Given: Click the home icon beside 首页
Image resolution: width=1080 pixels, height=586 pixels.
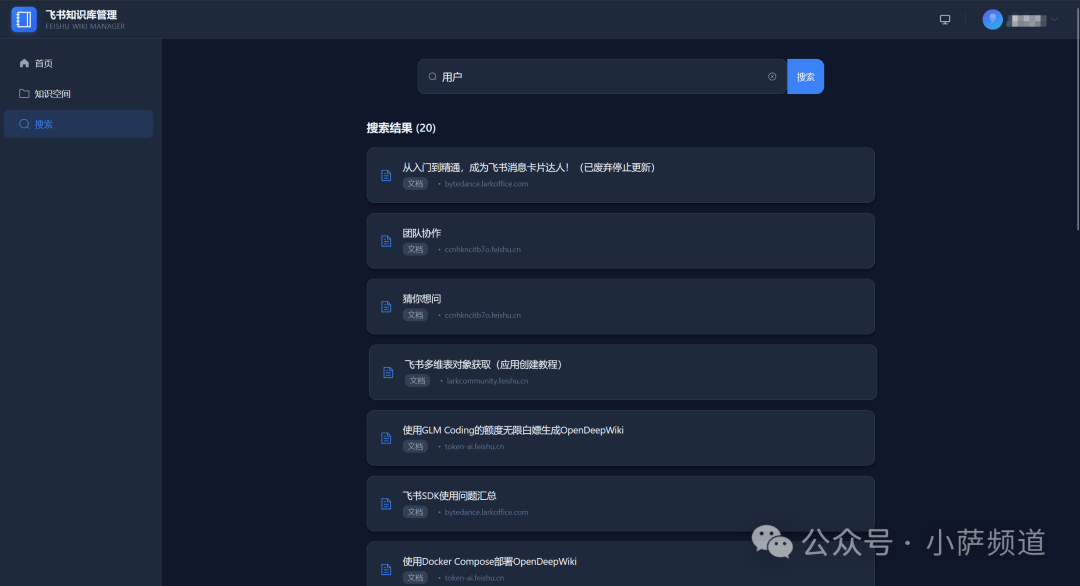Looking at the screenshot, I should pyautogui.click(x=24, y=63).
